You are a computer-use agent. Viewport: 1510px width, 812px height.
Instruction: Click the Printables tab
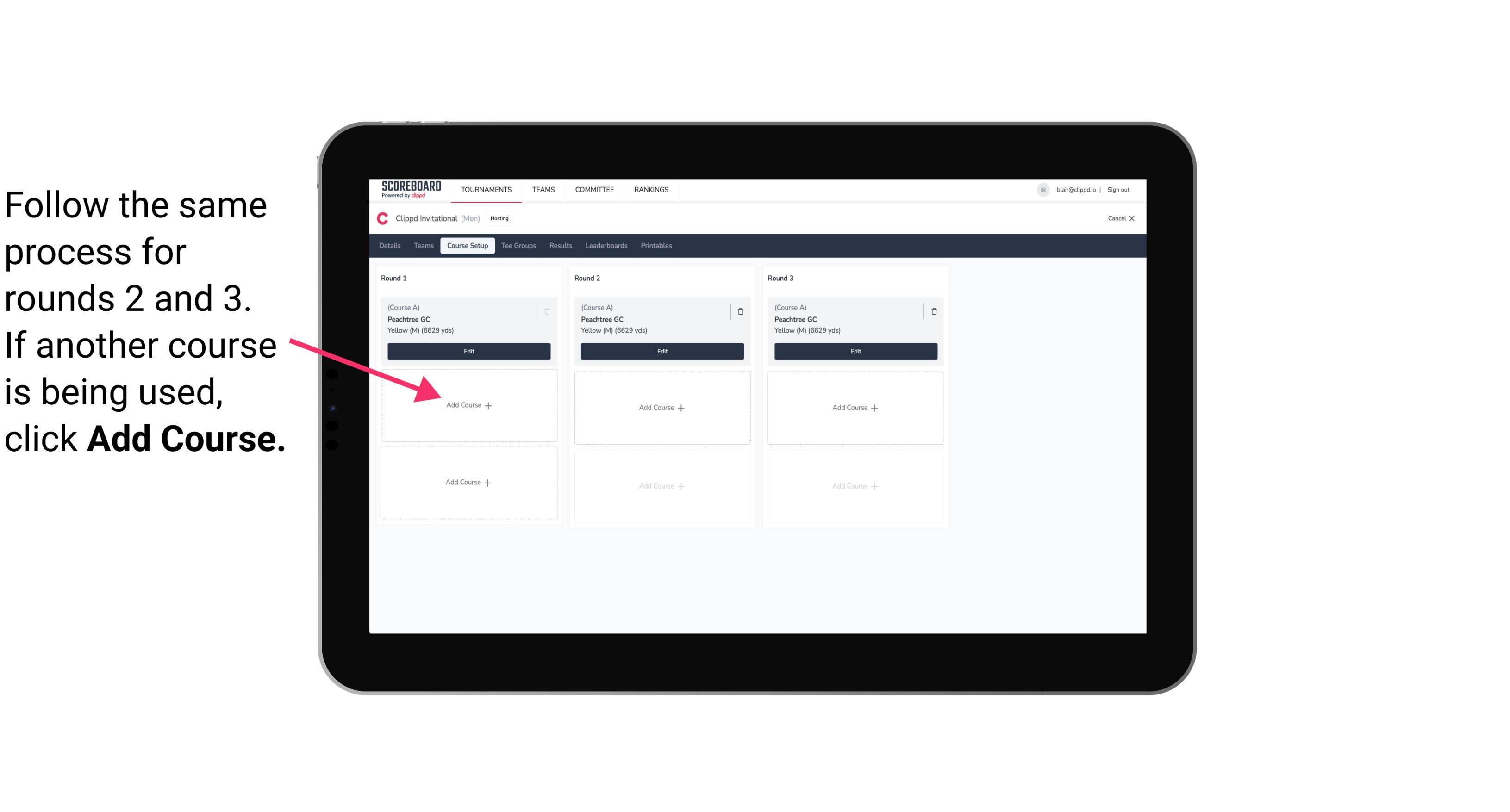658,245
